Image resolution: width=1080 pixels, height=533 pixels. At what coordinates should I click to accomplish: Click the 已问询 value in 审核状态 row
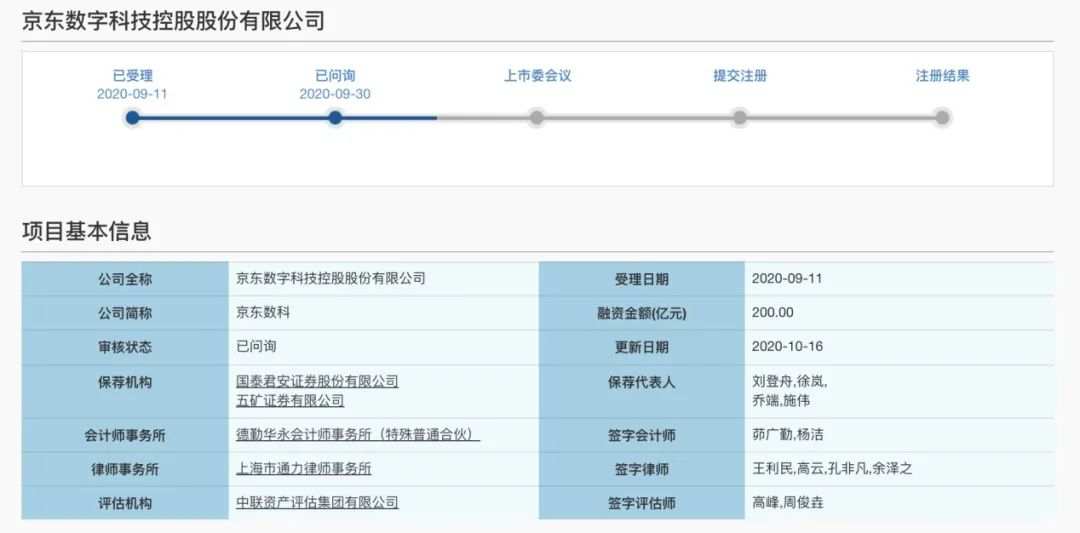pos(256,346)
